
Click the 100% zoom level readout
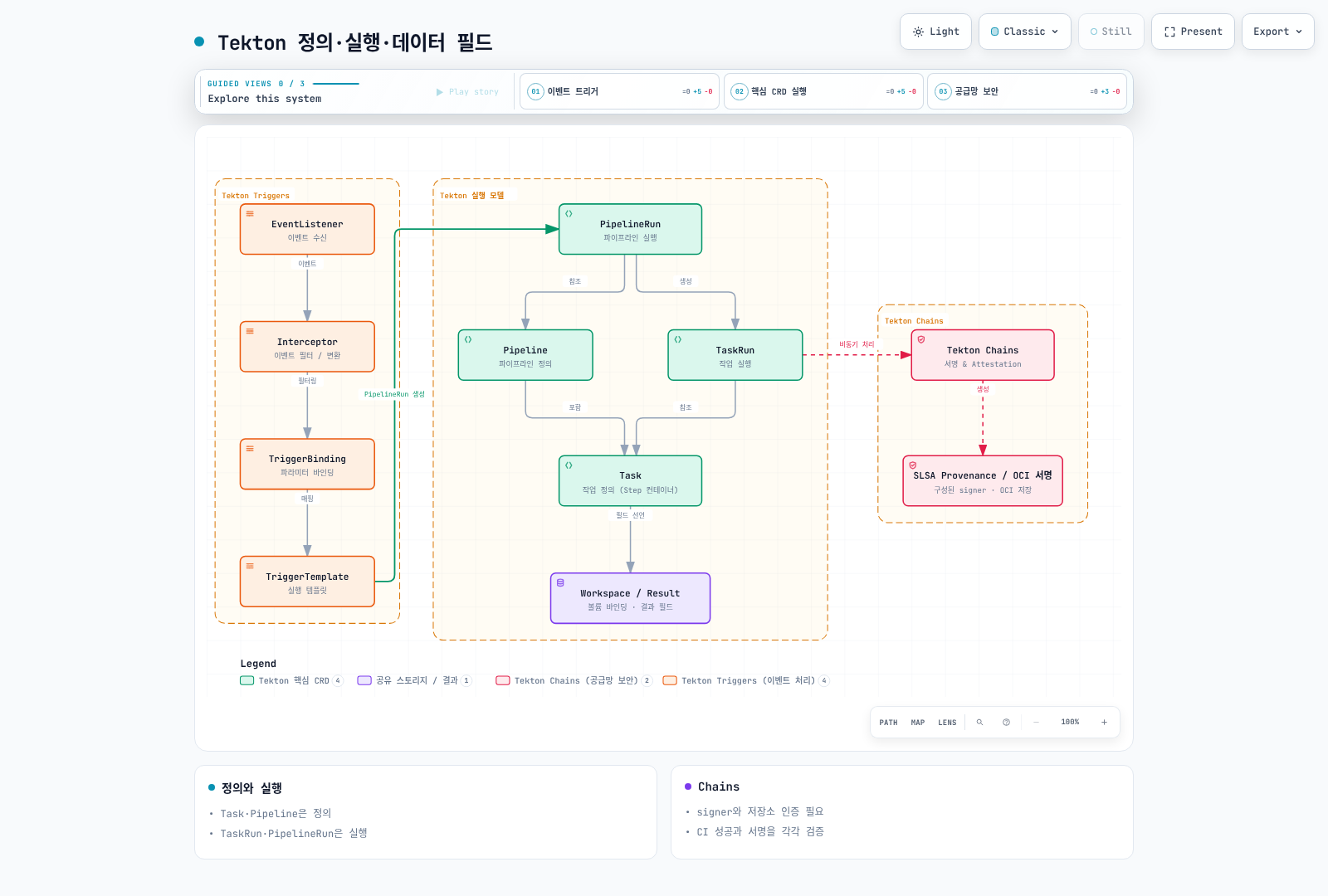(1070, 723)
